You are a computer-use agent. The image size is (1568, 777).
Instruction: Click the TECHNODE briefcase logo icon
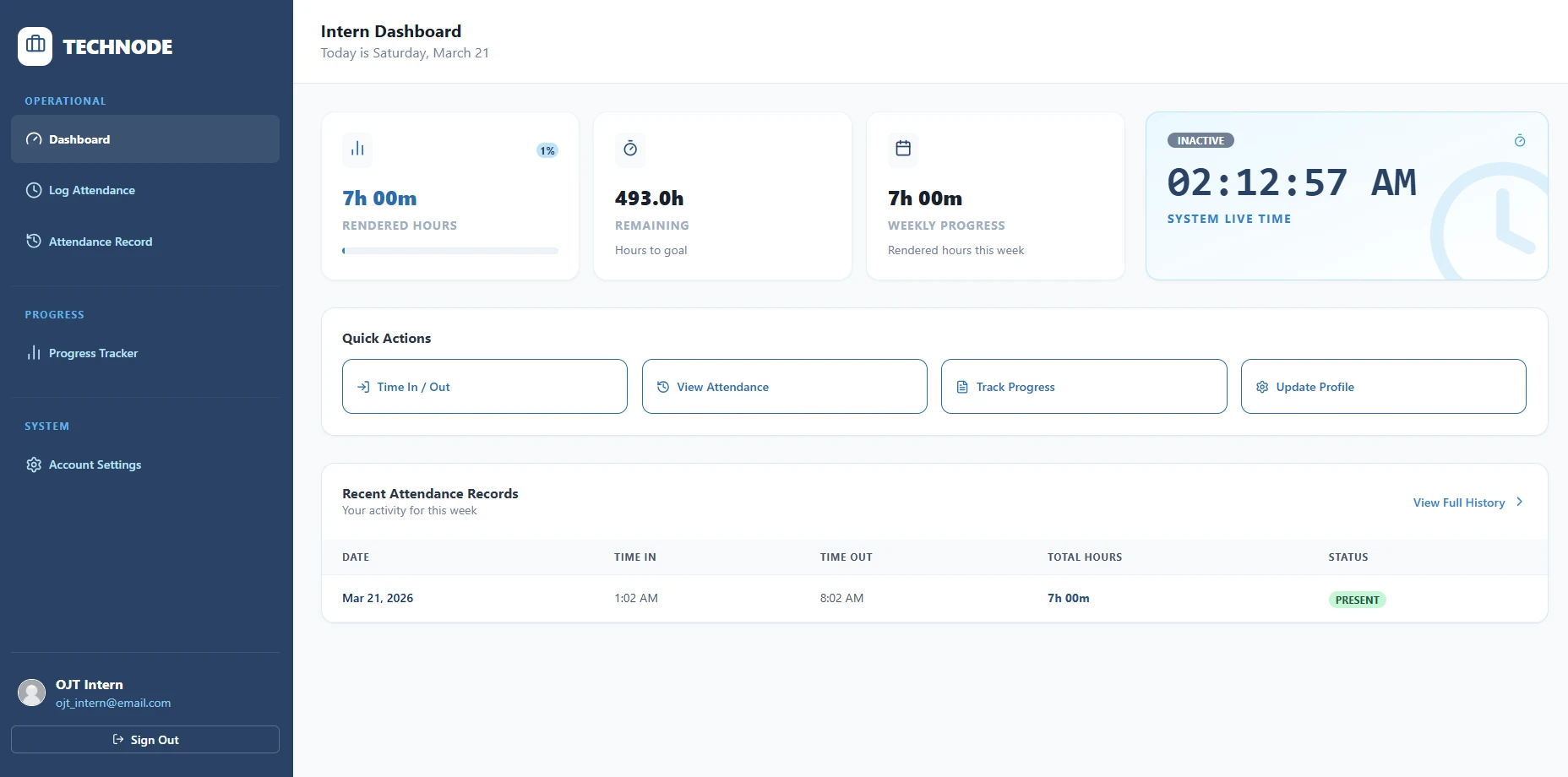(35, 46)
